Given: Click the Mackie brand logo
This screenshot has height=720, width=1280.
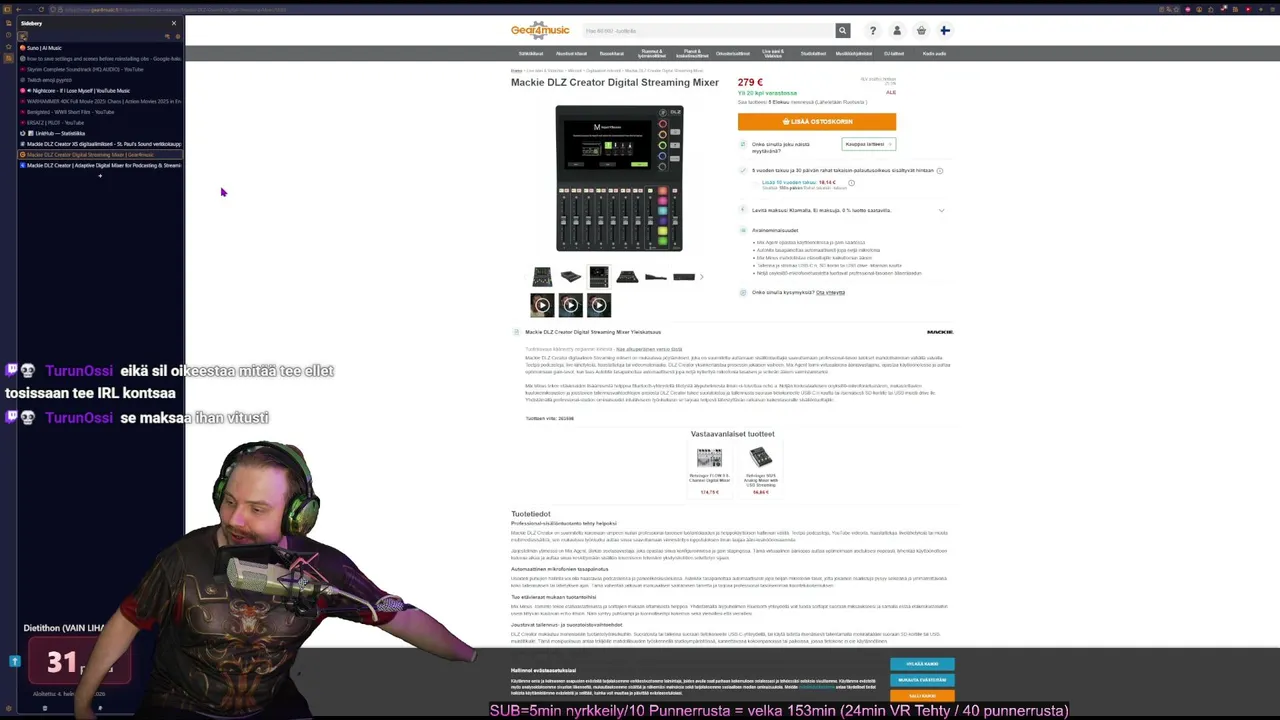Looking at the screenshot, I should (x=940, y=332).
